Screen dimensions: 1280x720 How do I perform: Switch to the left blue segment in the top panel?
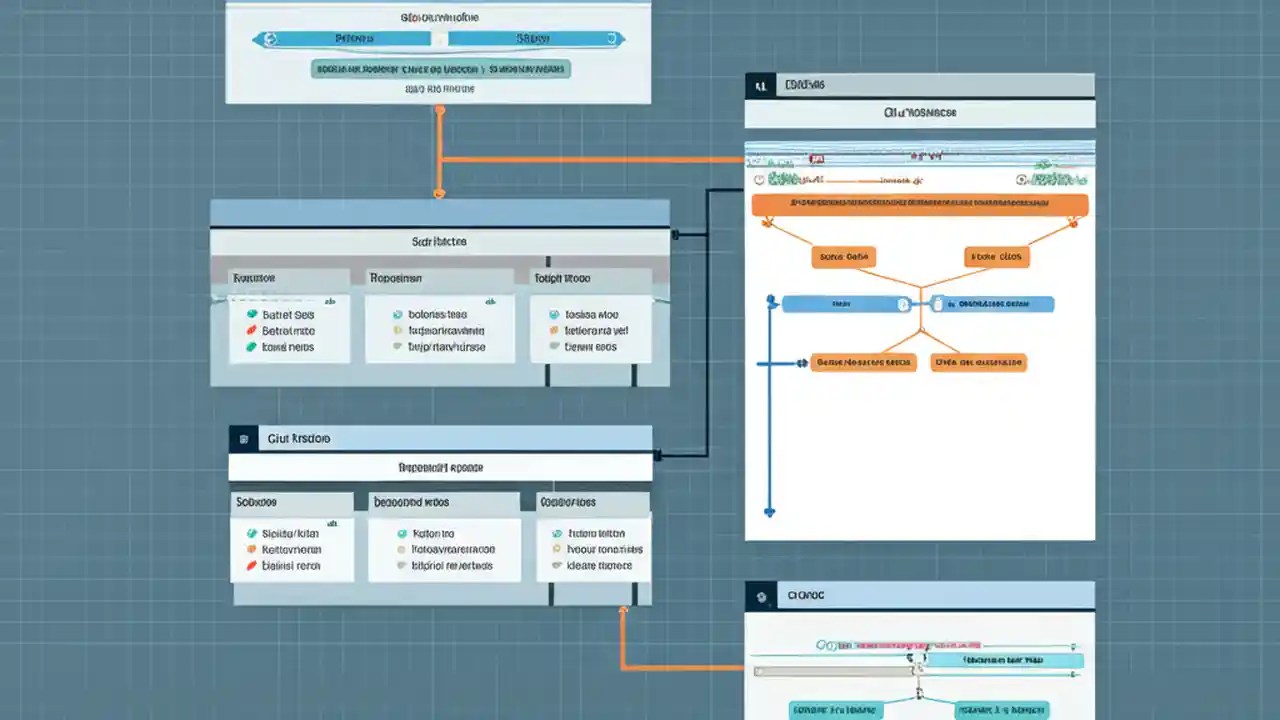coord(347,38)
